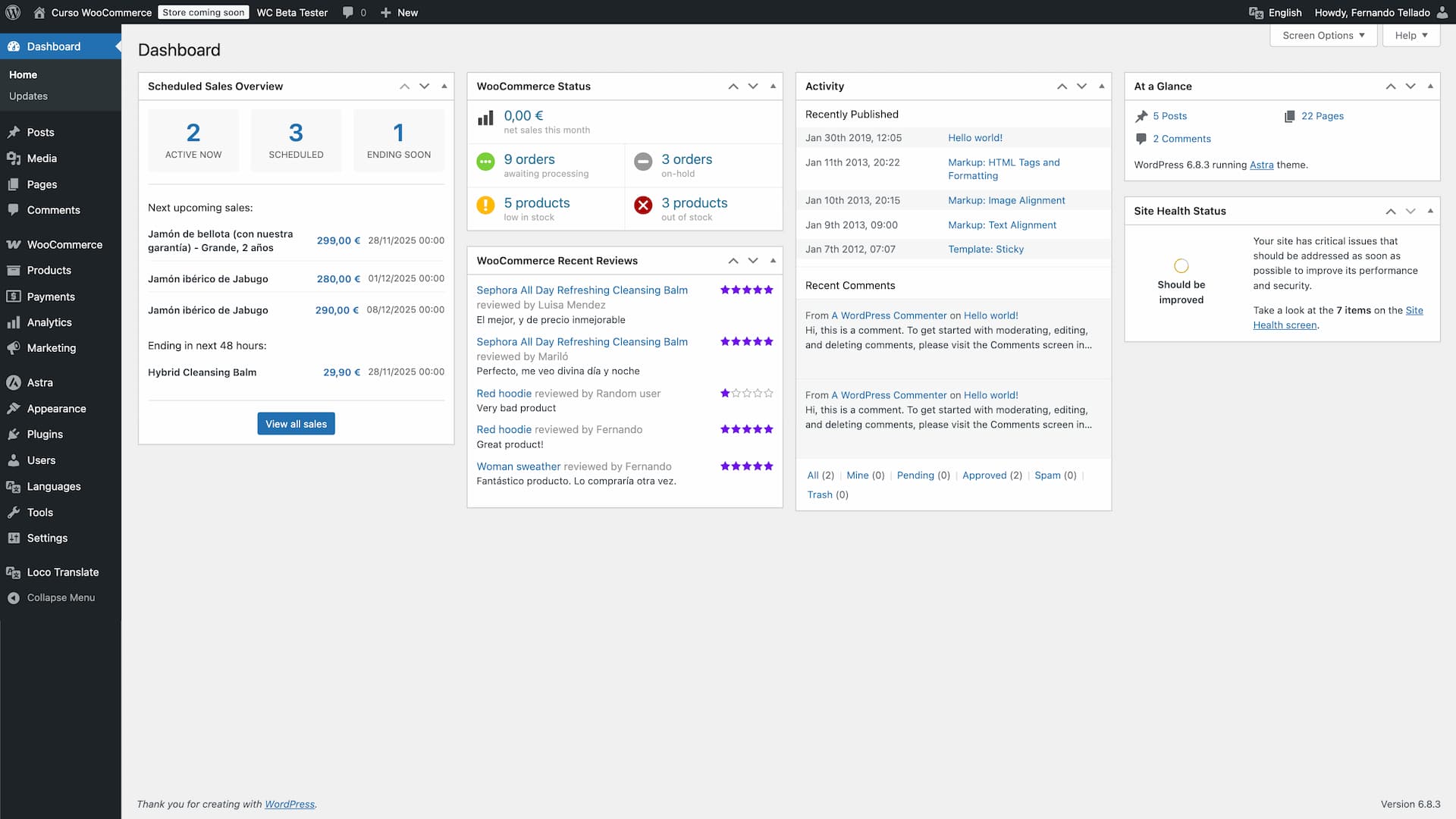Click the Astra sidebar icon
The height and width of the screenshot is (819, 1456).
pos(14,383)
